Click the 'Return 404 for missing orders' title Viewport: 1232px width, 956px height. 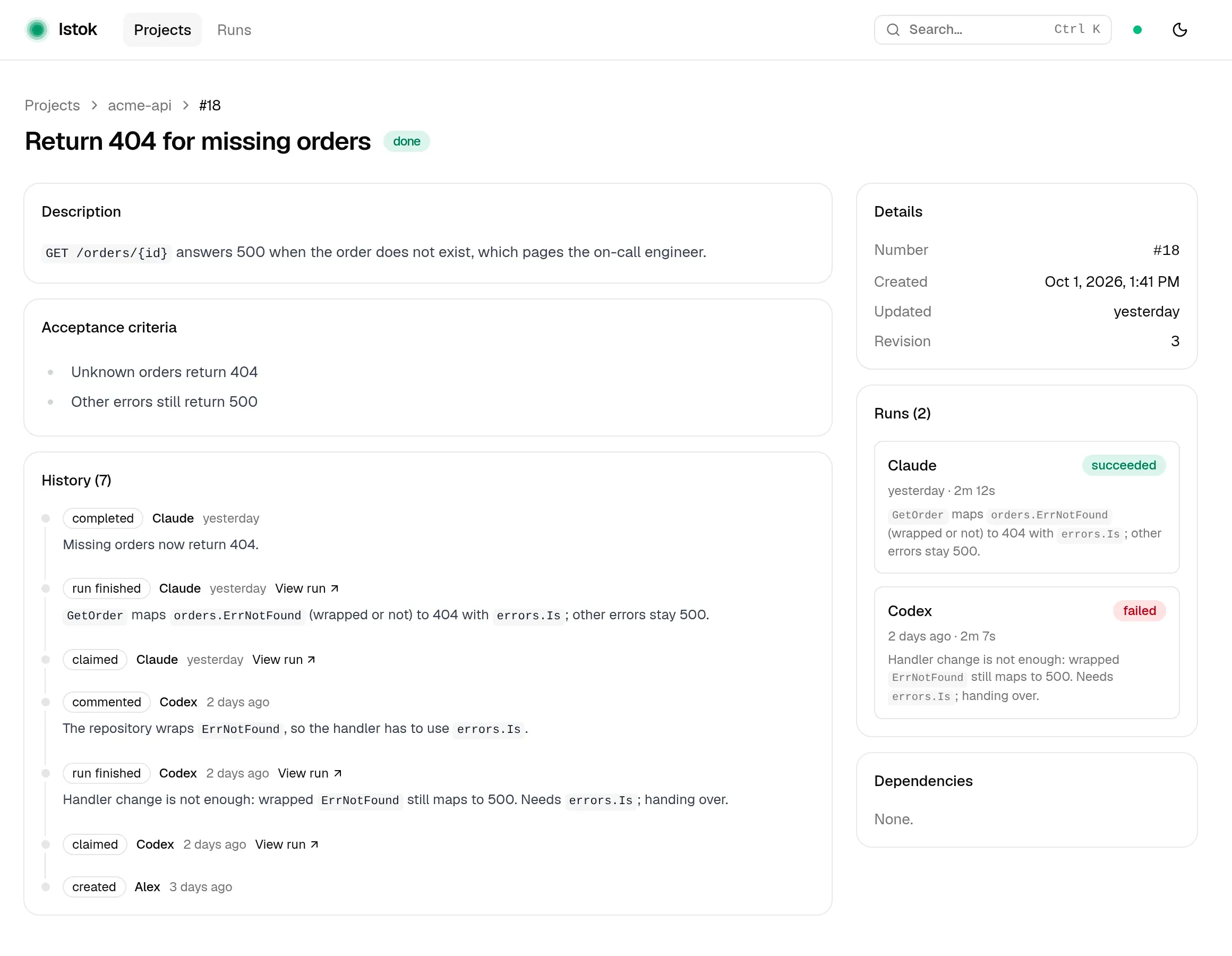pos(198,141)
